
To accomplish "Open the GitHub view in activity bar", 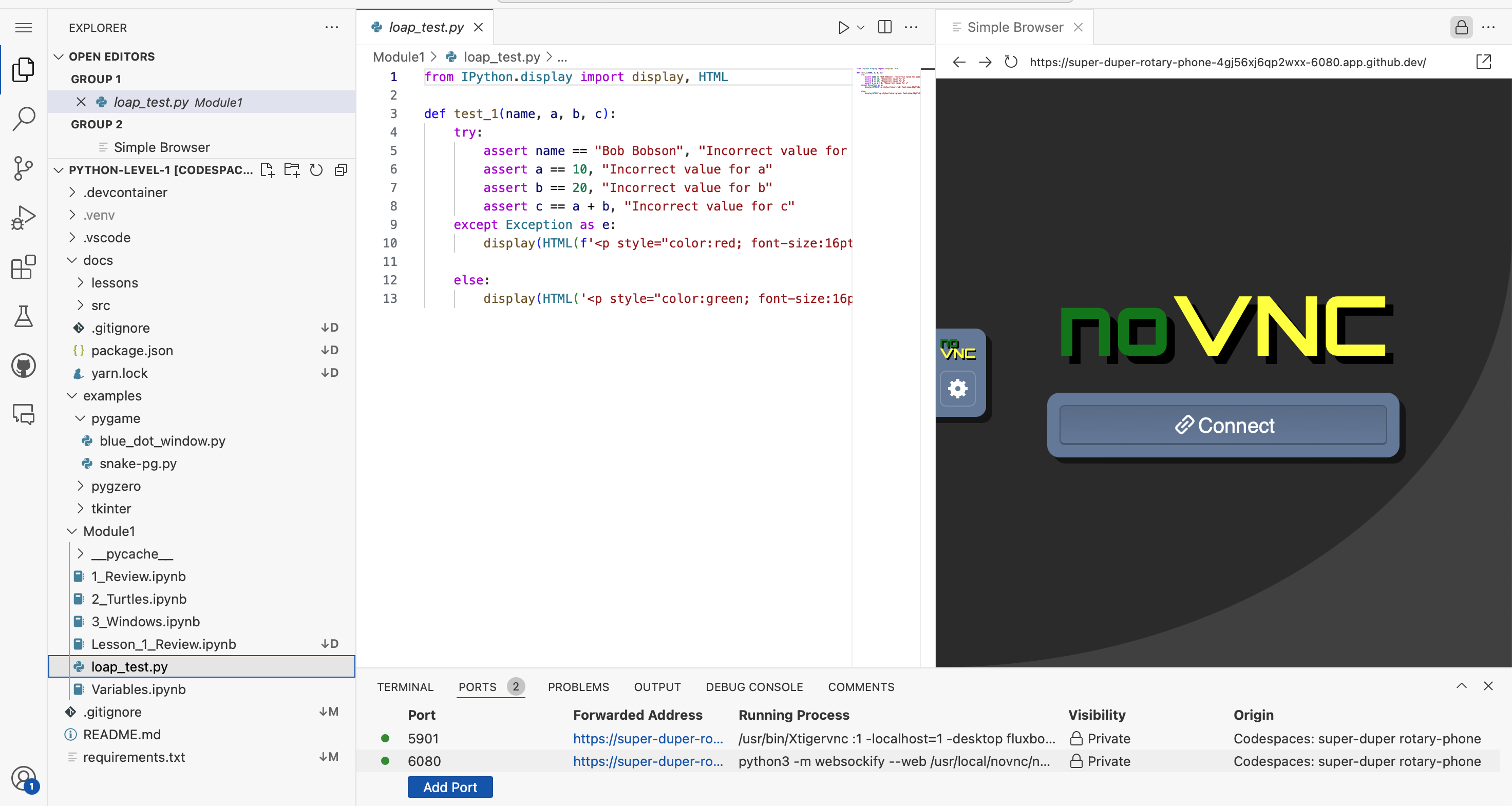I will pos(24,366).
